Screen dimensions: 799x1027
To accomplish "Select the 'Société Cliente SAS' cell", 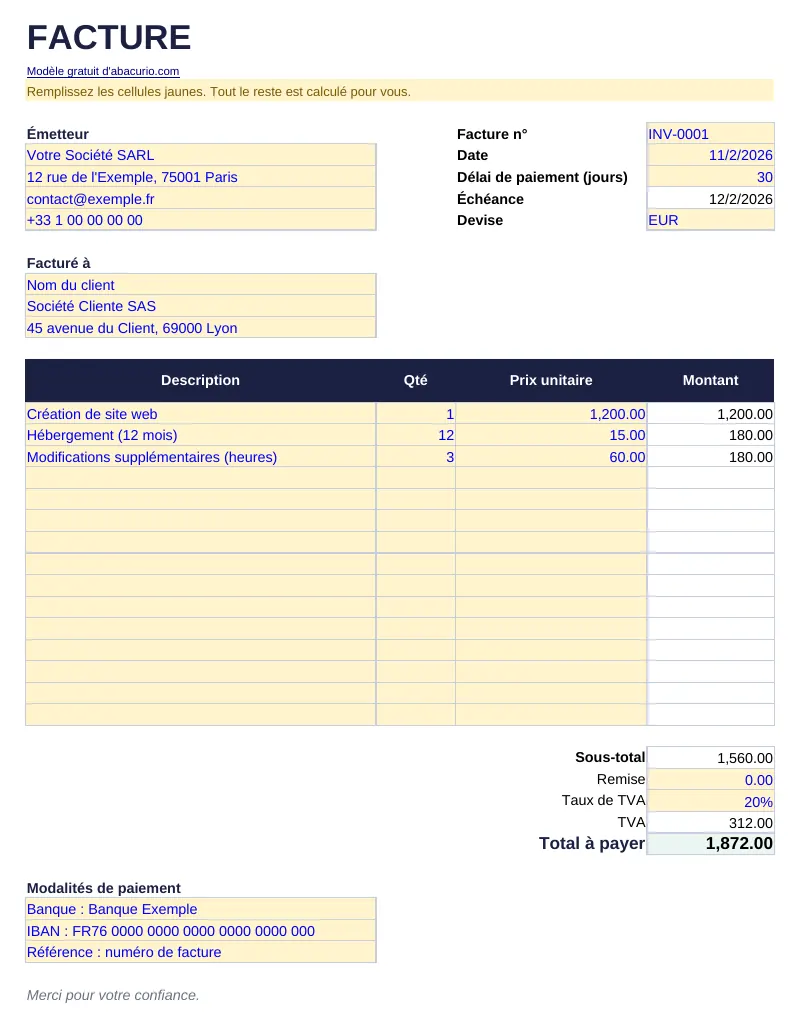I will 200,306.
